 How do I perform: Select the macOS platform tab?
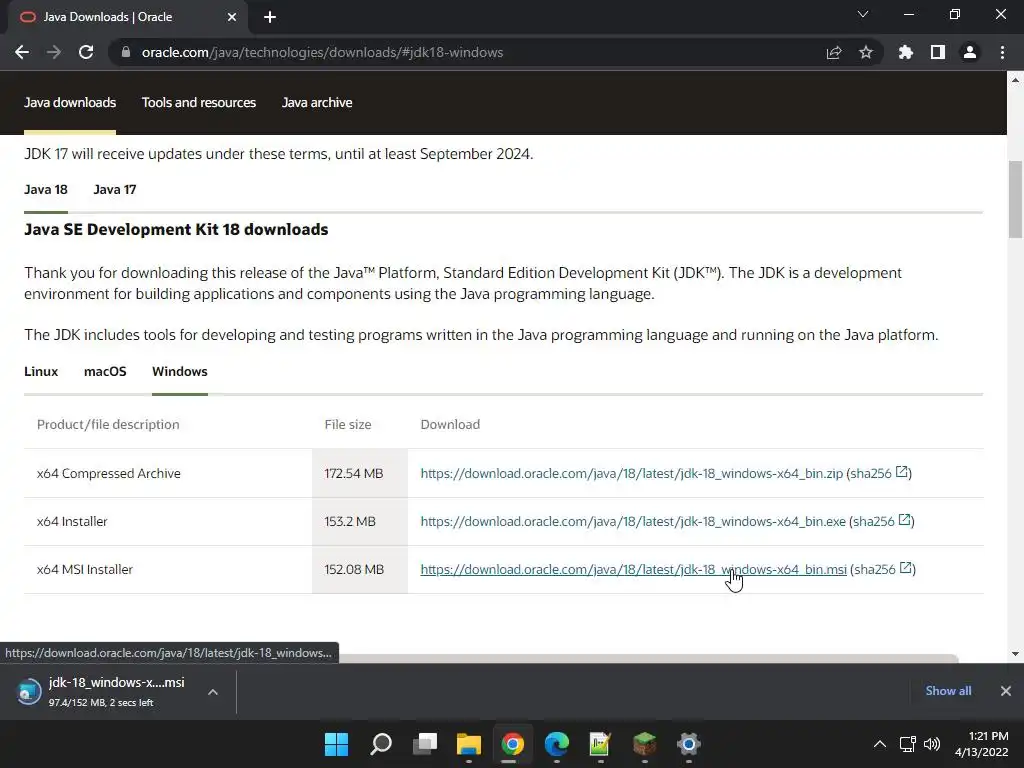(x=105, y=372)
